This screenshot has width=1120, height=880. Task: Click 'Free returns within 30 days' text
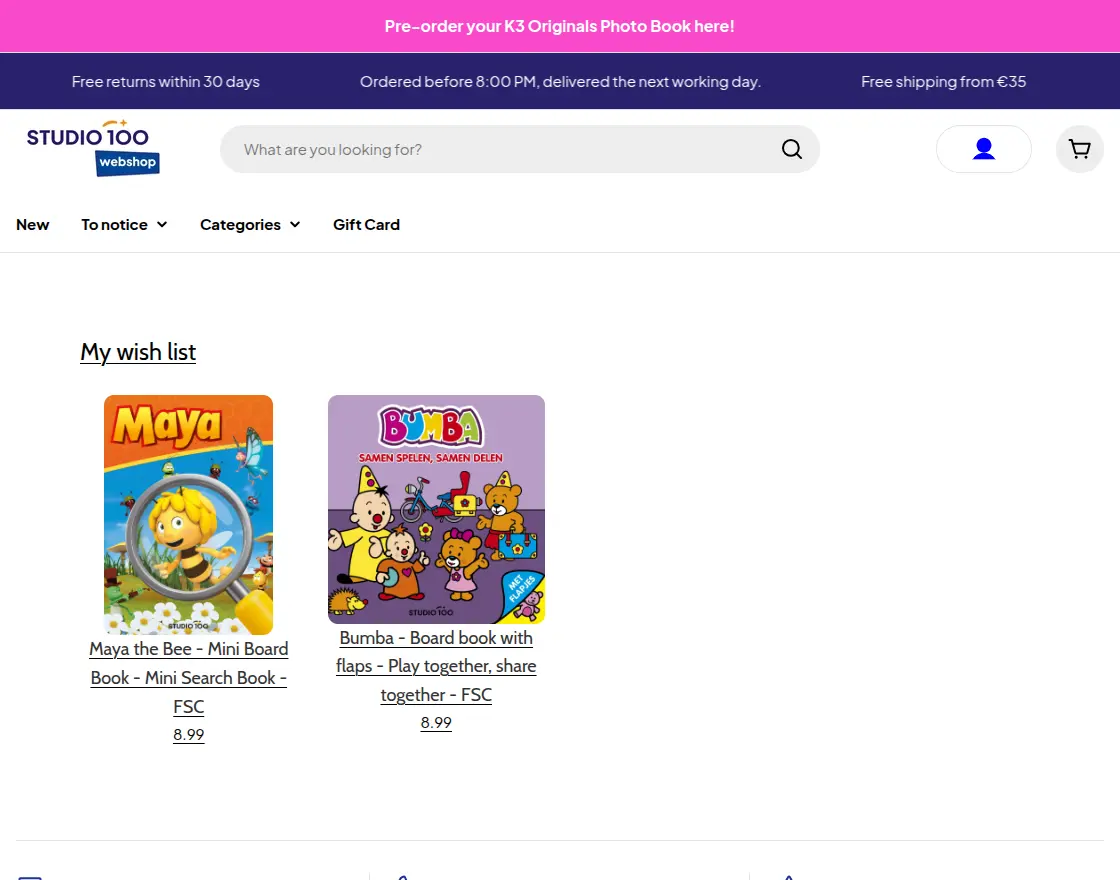[166, 81]
